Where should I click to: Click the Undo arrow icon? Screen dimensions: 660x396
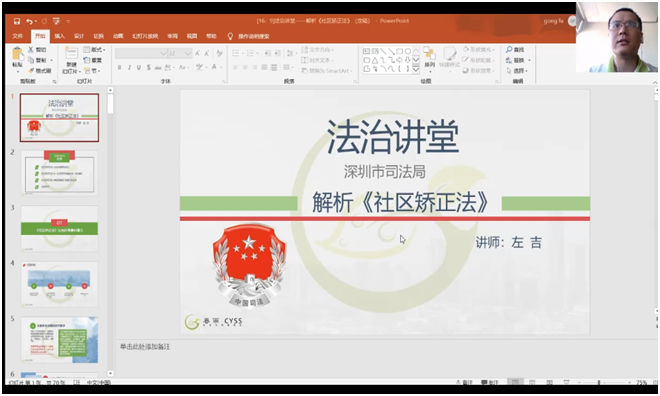(29, 21)
